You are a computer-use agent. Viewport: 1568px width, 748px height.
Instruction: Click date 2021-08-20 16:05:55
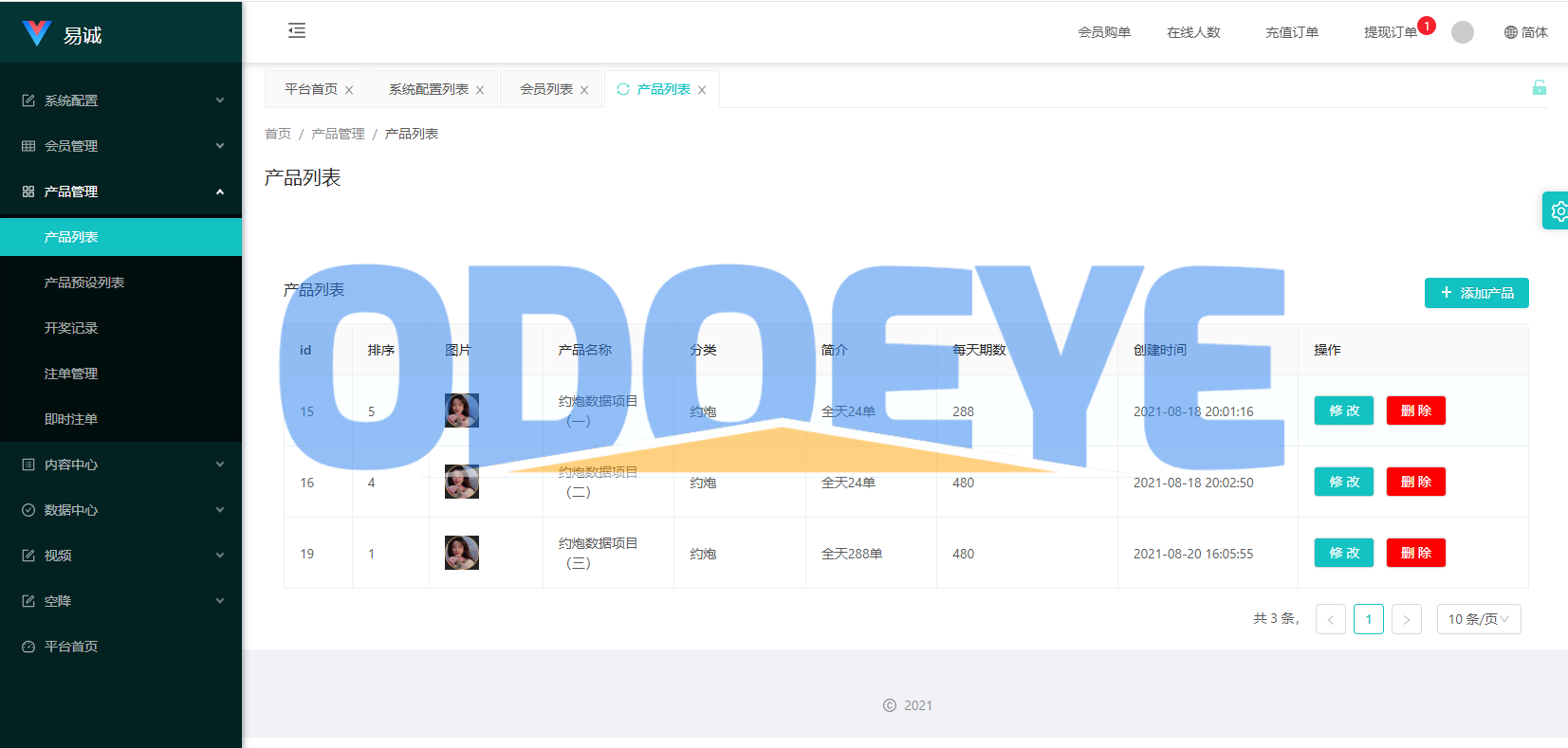tap(1193, 554)
